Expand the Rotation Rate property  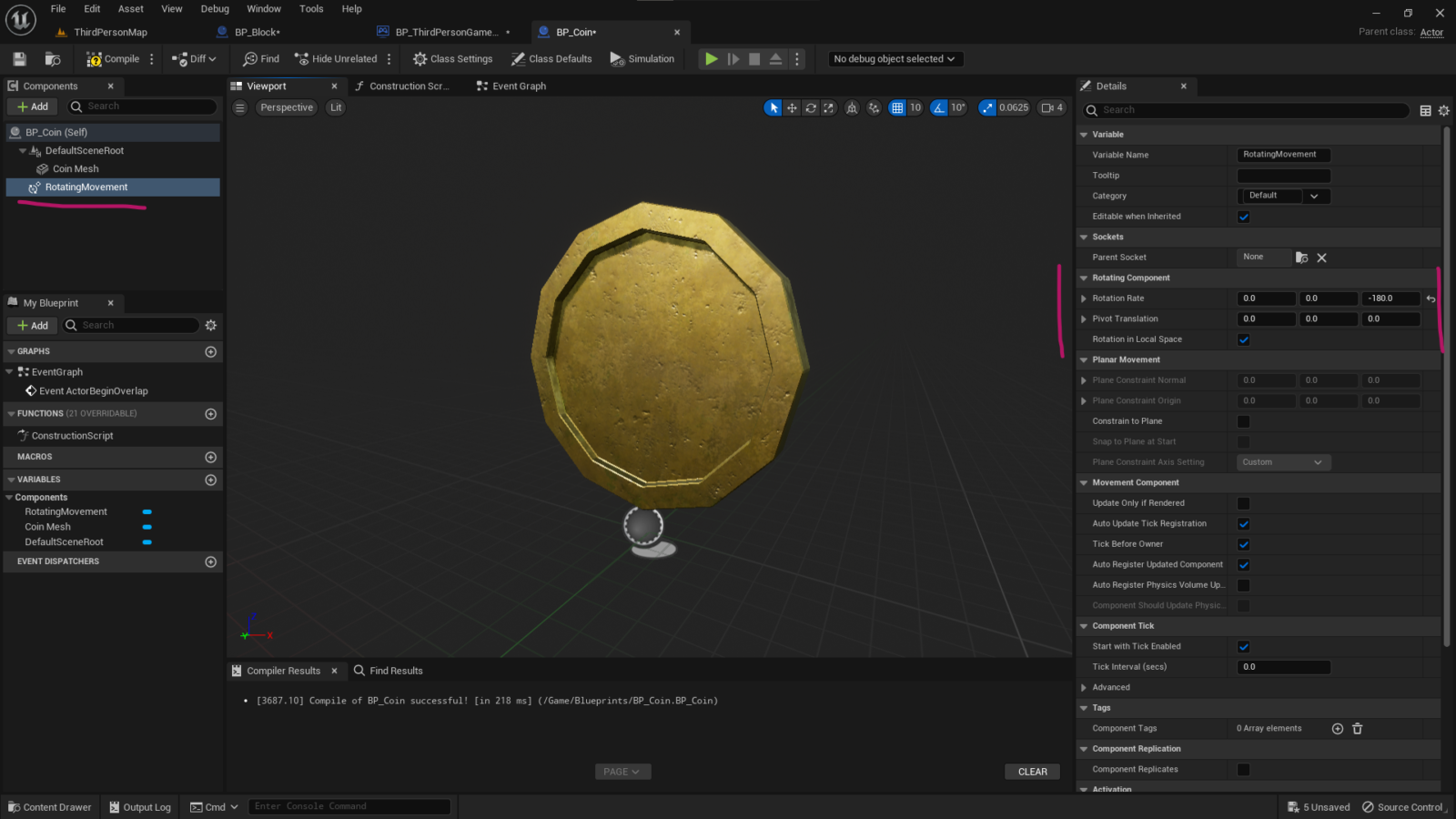1084,298
